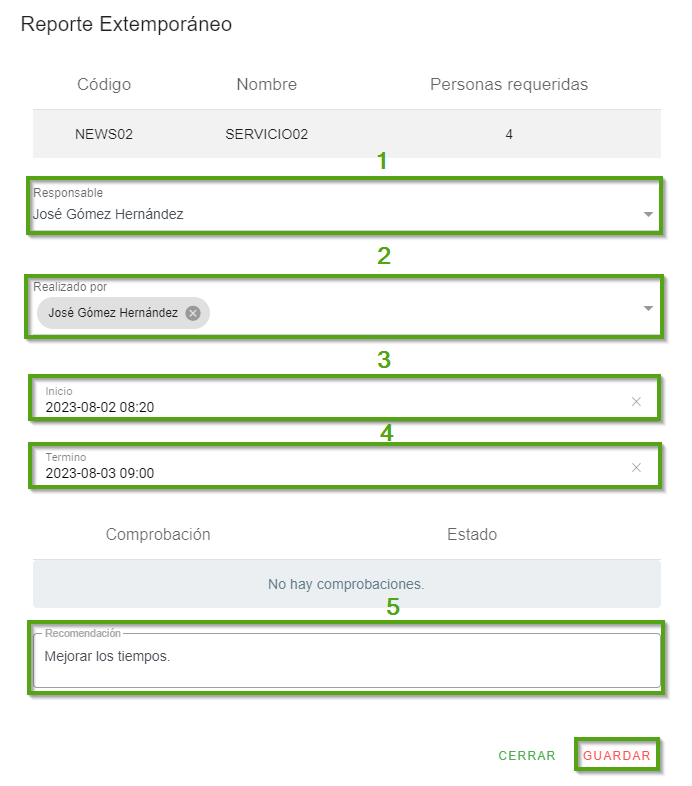692x786 pixels.
Task: Focus the Termino date-time field
Action: tap(300, 473)
